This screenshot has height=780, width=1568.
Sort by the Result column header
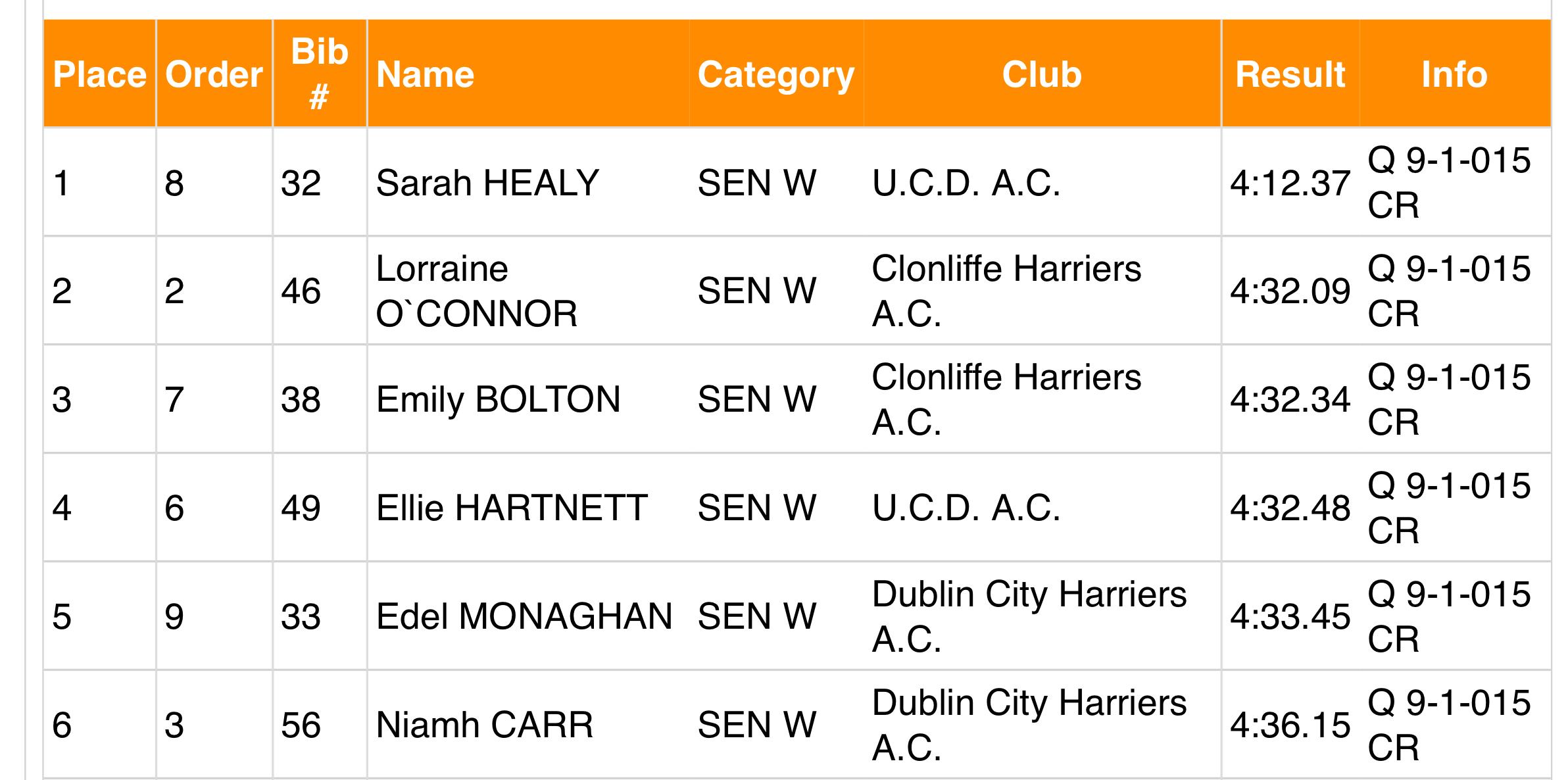[1290, 74]
